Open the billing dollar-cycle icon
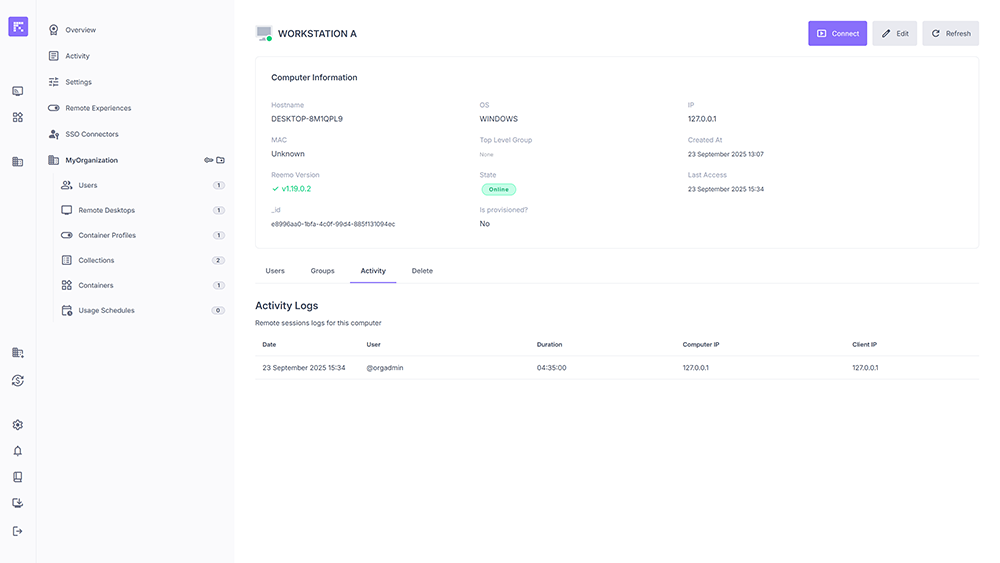 [18, 380]
